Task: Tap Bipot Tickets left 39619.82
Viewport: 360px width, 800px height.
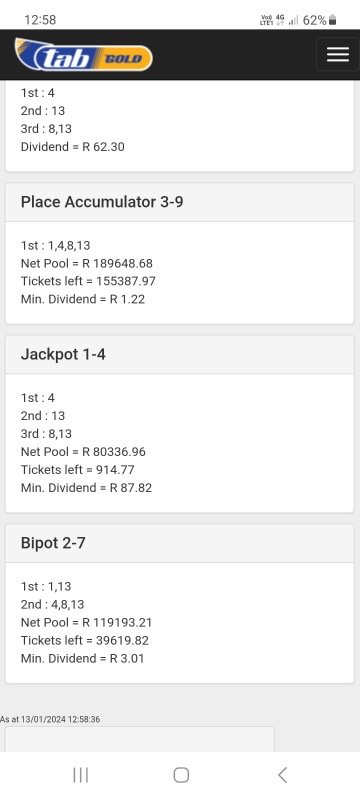Action: (x=85, y=640)
